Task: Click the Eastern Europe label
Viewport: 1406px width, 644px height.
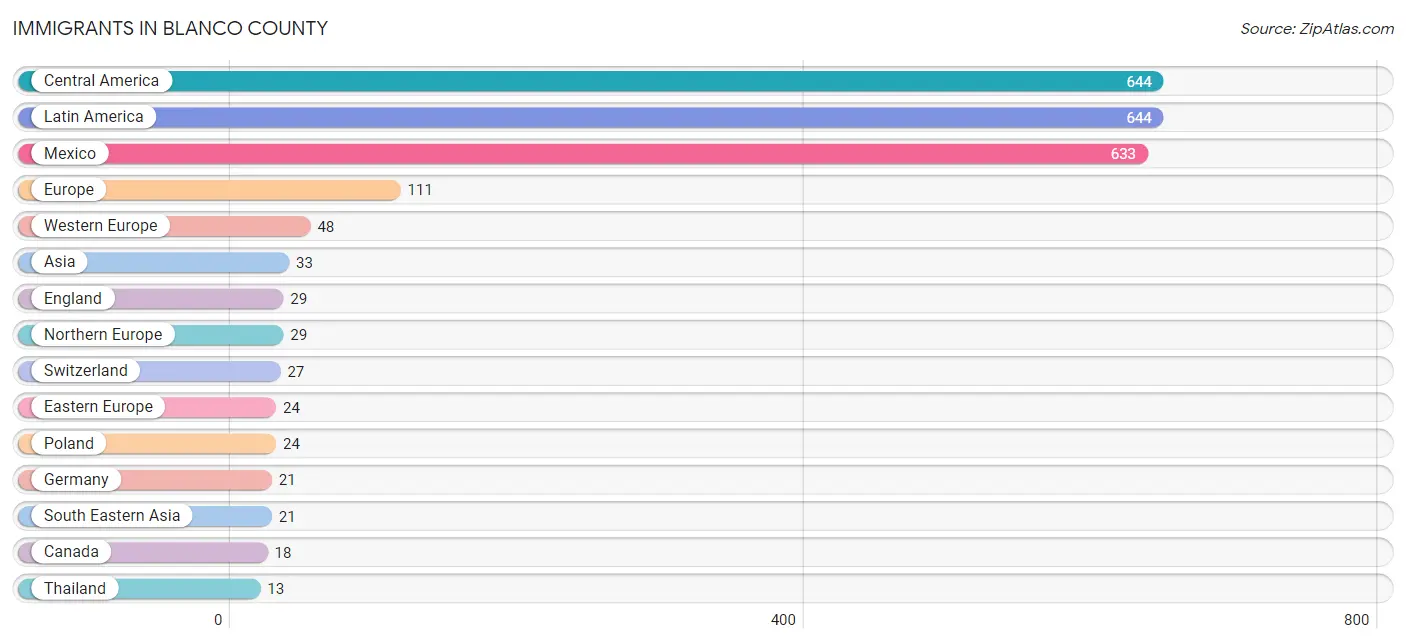Action: click(x=98, y=407)
